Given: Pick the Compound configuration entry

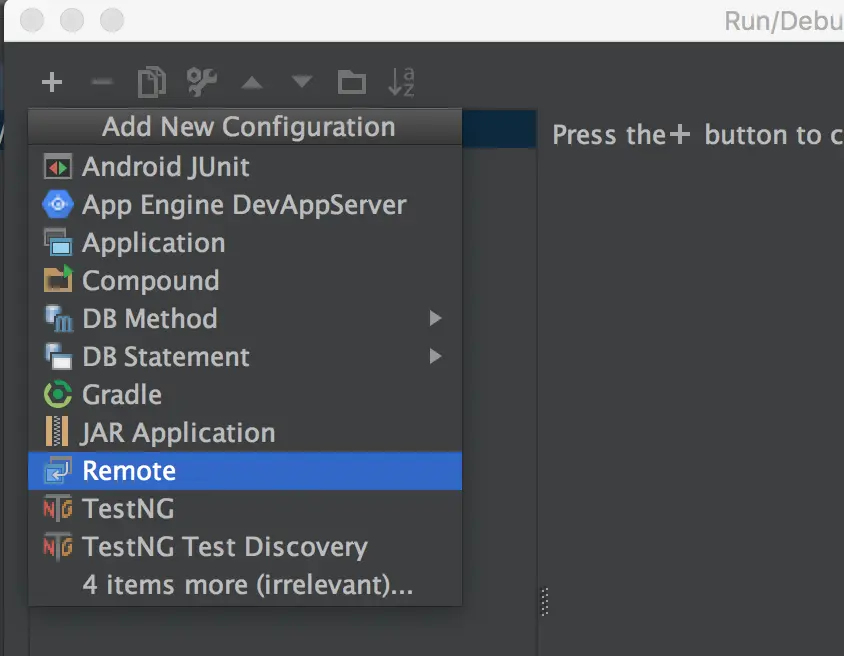Looking at the screenshot, I should (245, 281).
